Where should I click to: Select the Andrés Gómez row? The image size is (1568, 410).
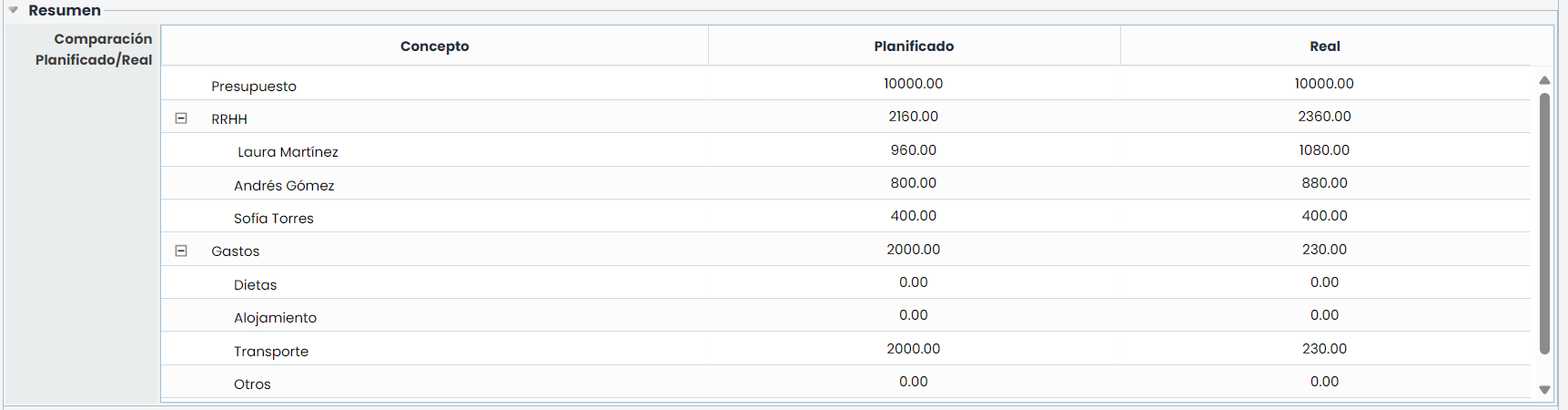[x=284, y=186]
